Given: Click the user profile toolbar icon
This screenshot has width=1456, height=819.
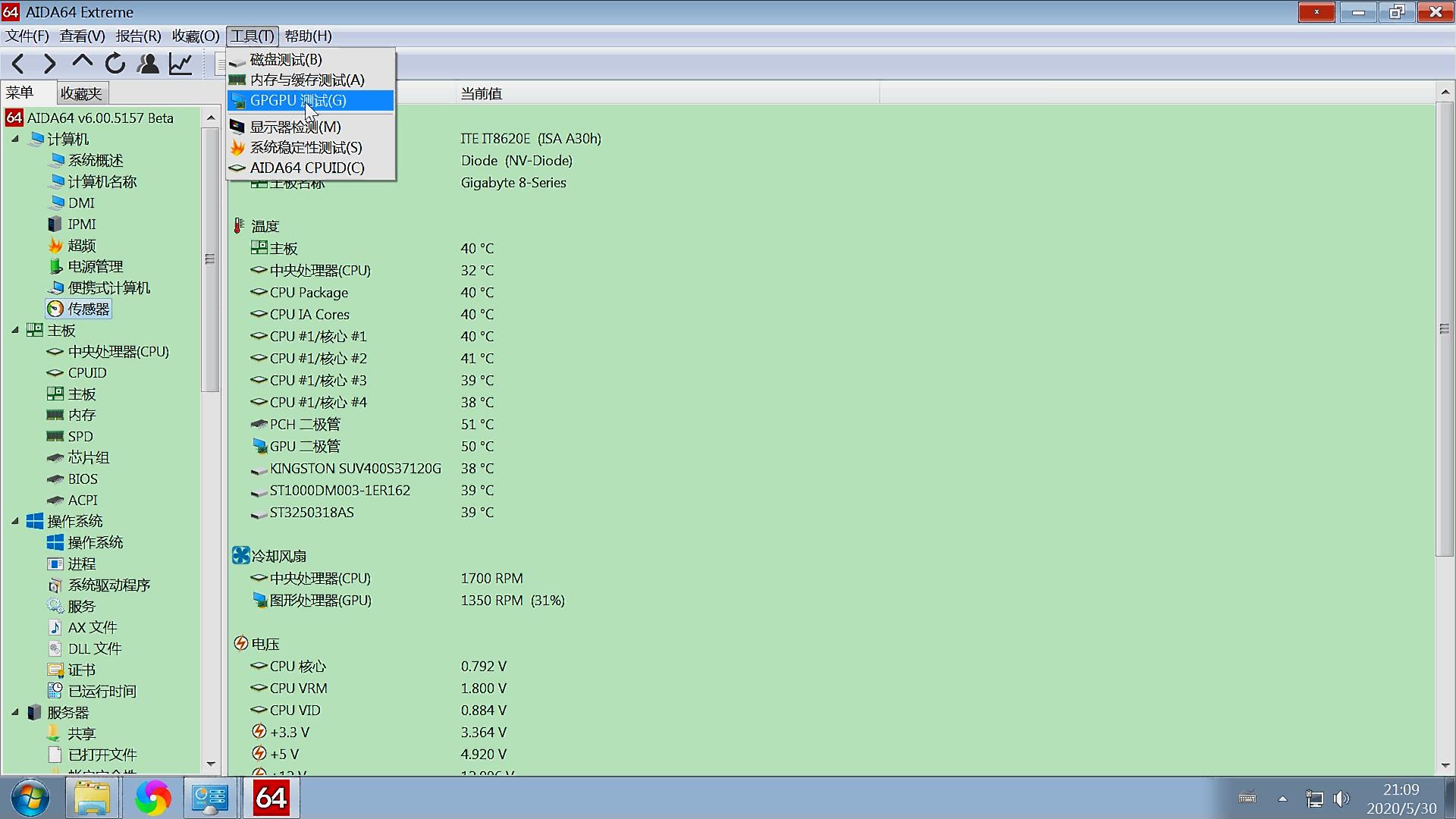Looking at the screenshot, I should (x=148, y=64).
